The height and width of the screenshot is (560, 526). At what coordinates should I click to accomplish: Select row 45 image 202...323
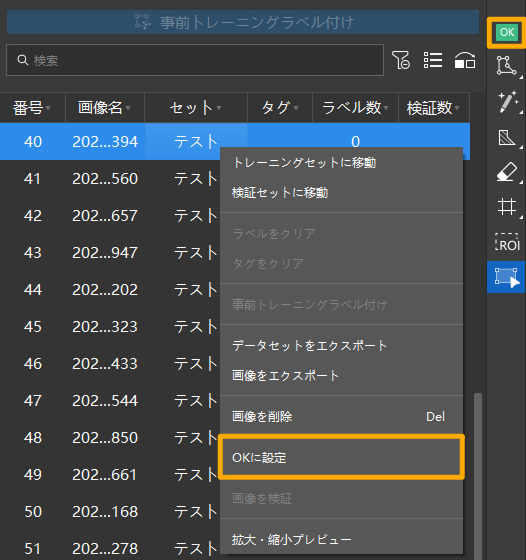click(x=105, y=327)
